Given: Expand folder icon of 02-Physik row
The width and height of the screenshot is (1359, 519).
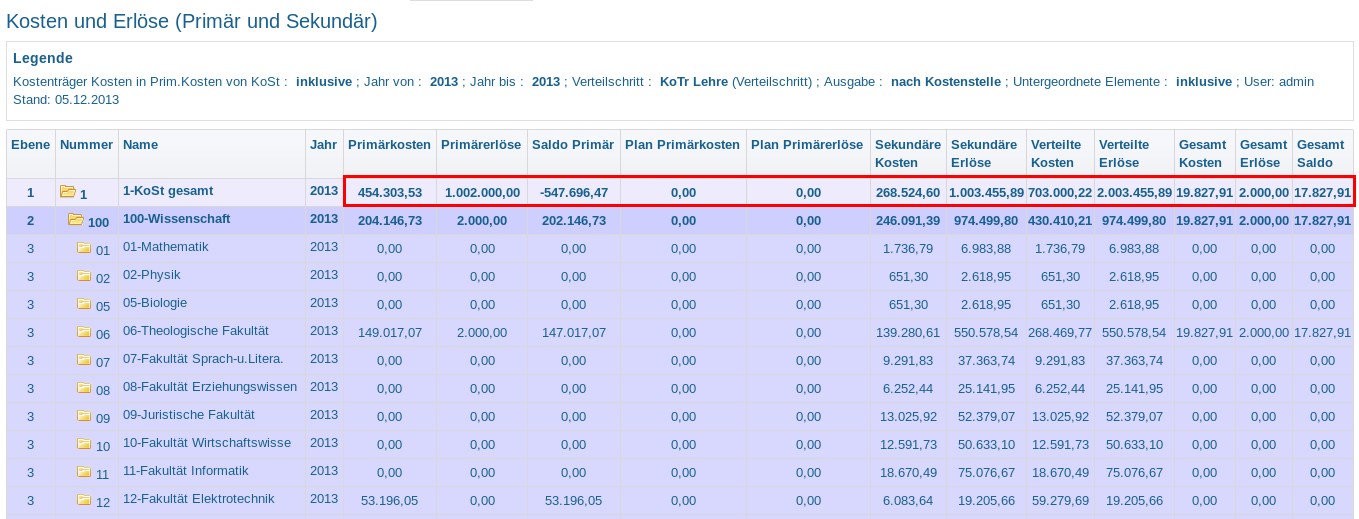Looking at the screenshot, I should [x=84, y=275].
